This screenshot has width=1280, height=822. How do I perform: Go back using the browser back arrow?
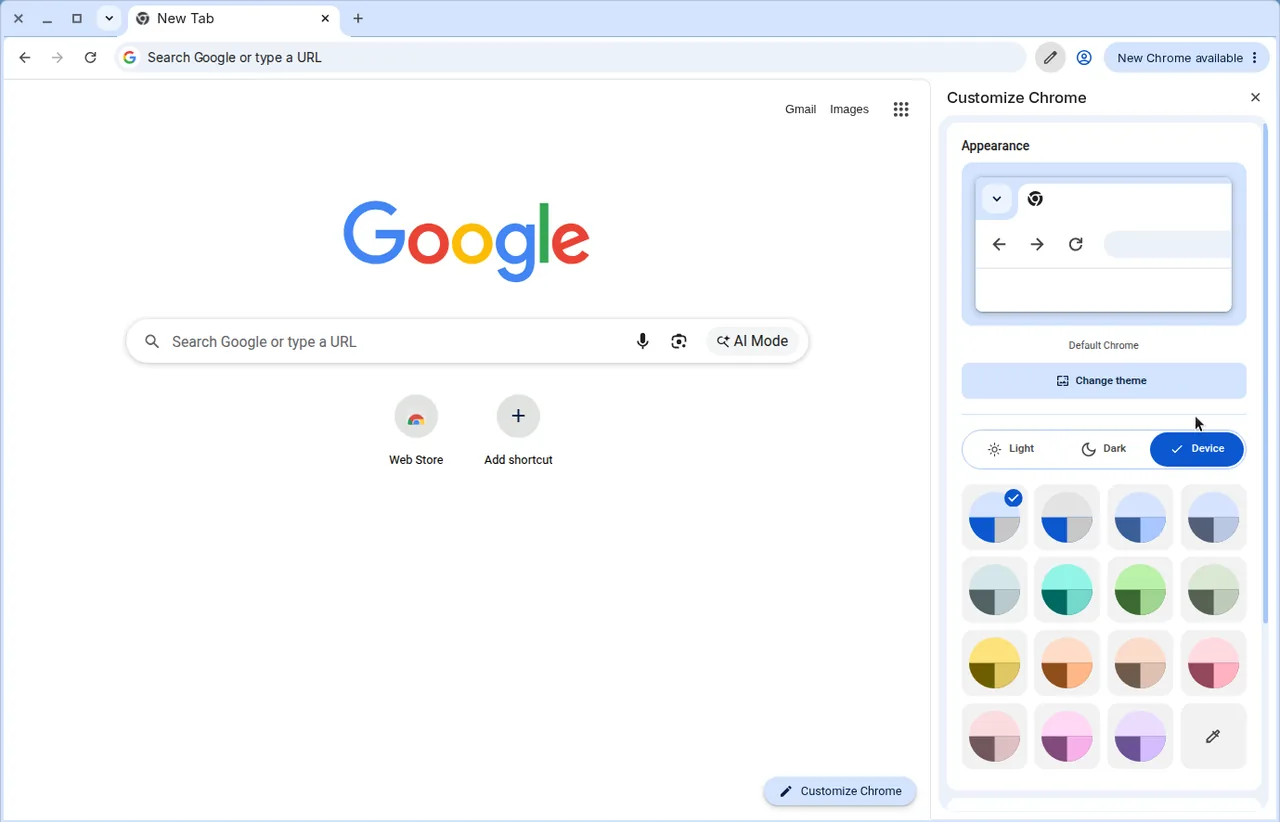[x=25, y=58]
